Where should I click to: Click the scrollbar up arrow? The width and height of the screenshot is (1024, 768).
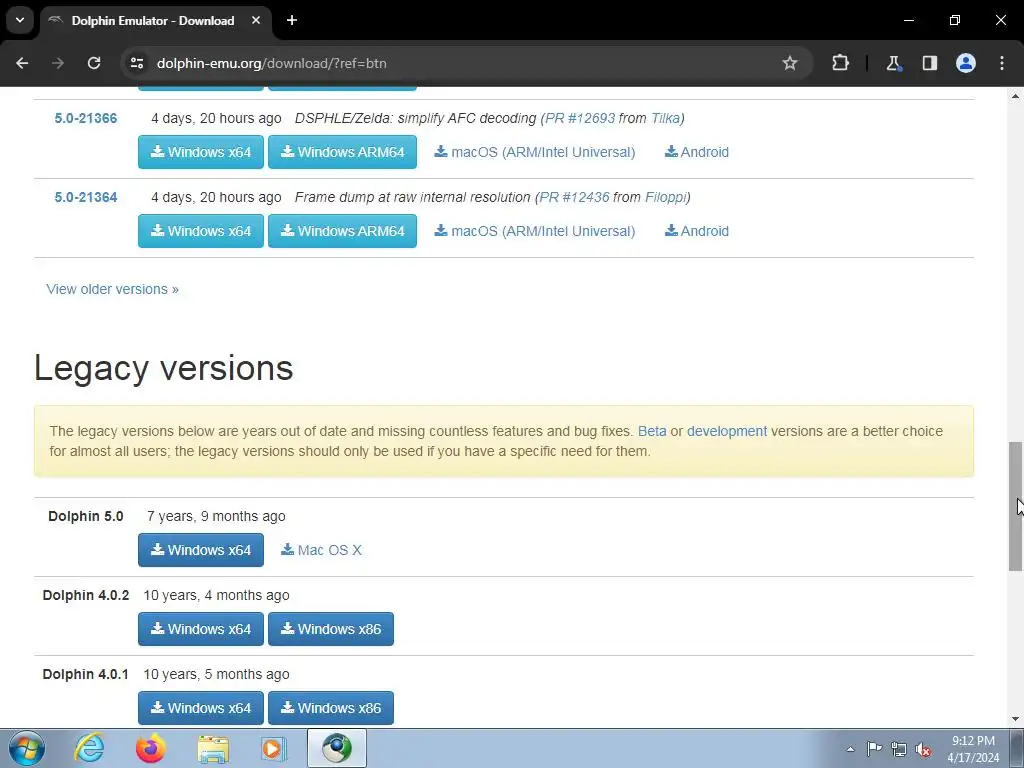point(1015,96)
